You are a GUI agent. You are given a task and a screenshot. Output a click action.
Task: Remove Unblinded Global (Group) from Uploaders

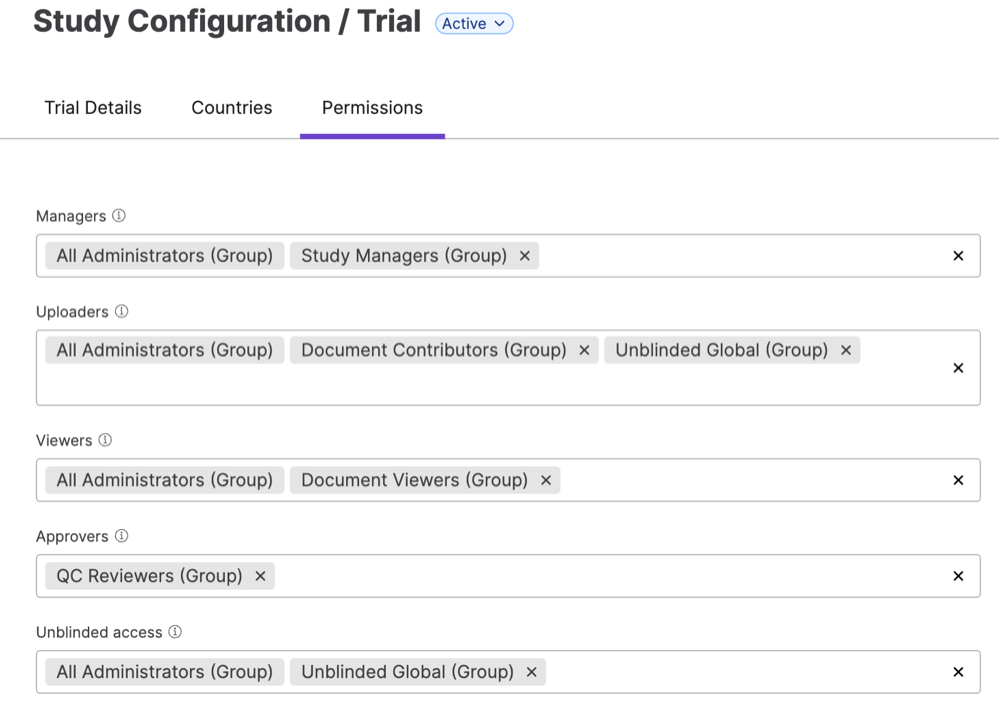pos(846,350)
